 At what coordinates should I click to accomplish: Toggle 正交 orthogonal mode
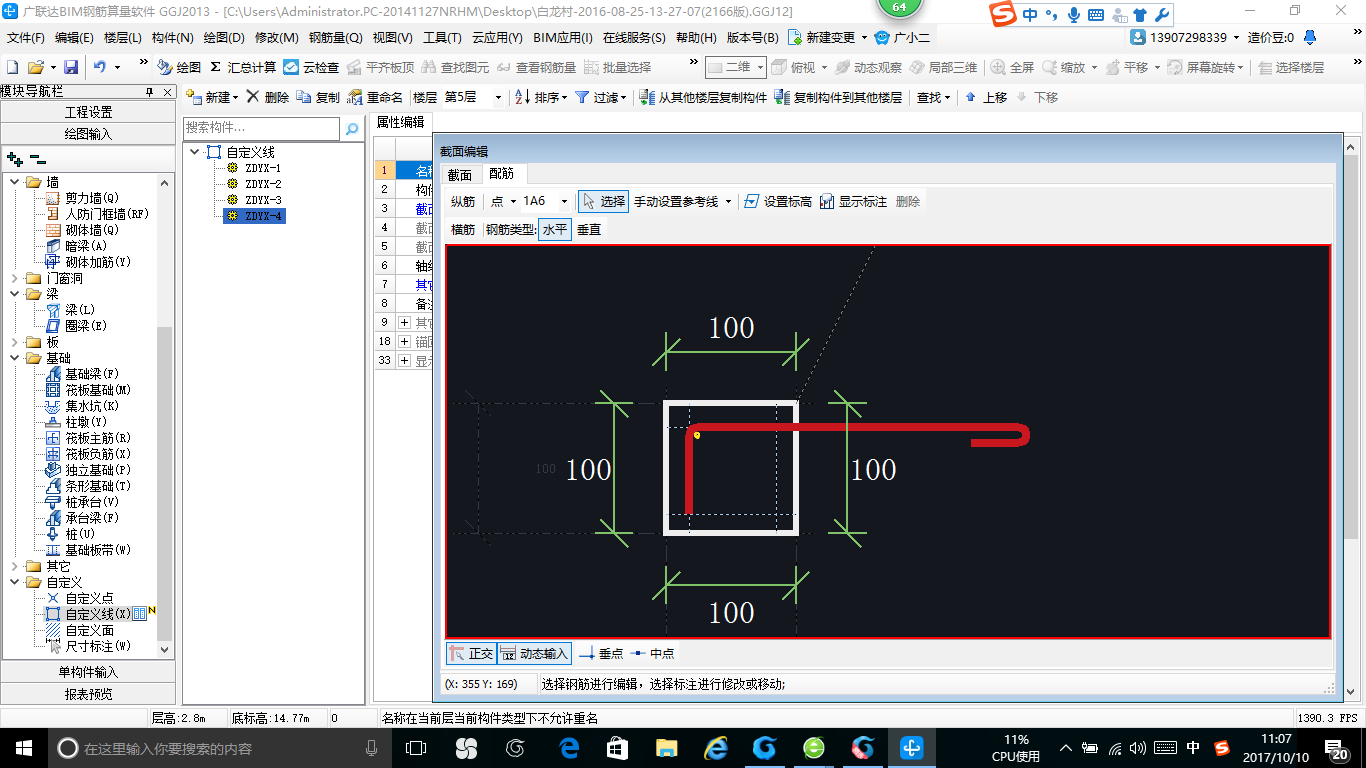(471, 654)
